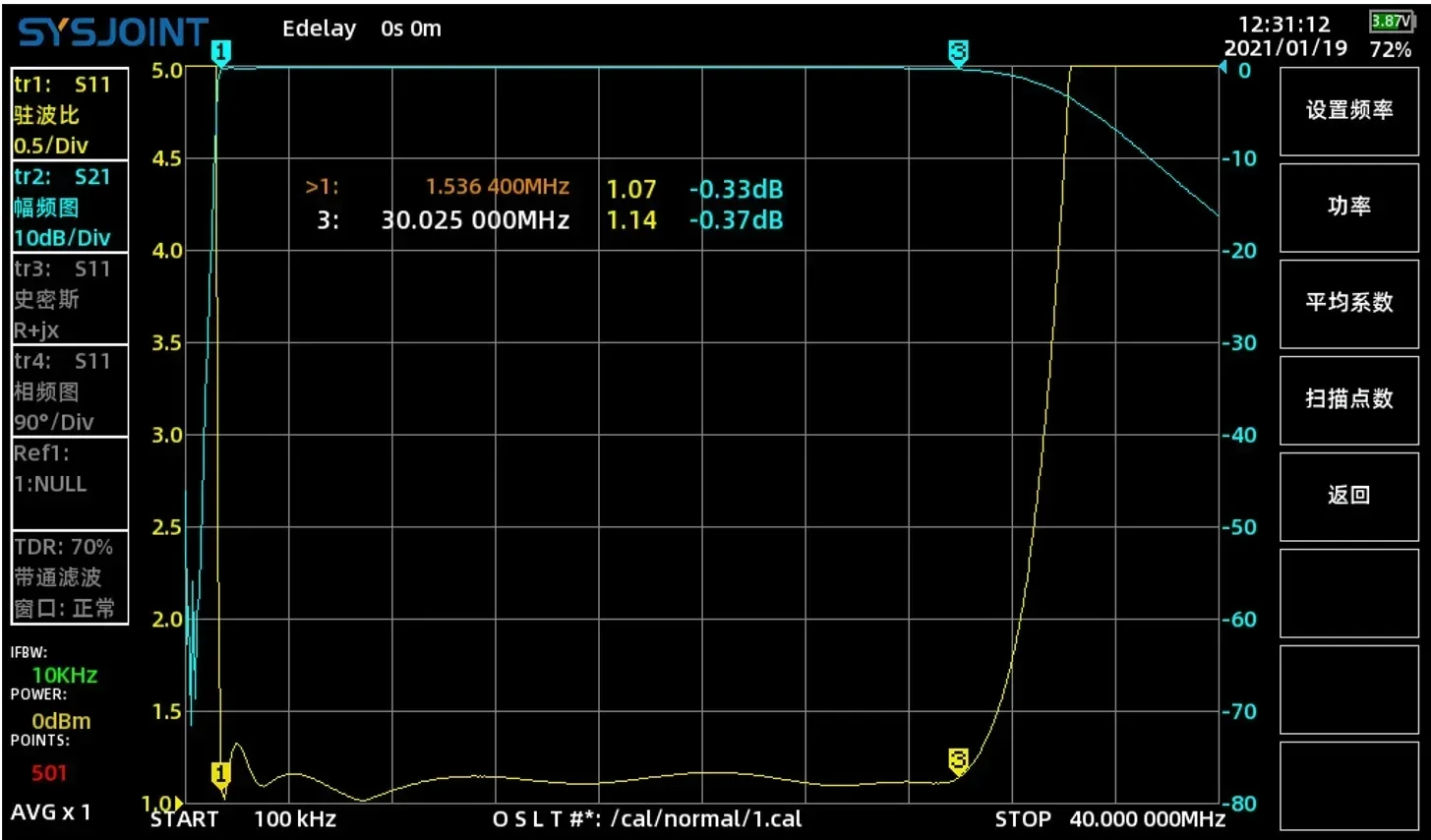
Task: Click the POWER 0dBm value
Action: tap(61, 721)
